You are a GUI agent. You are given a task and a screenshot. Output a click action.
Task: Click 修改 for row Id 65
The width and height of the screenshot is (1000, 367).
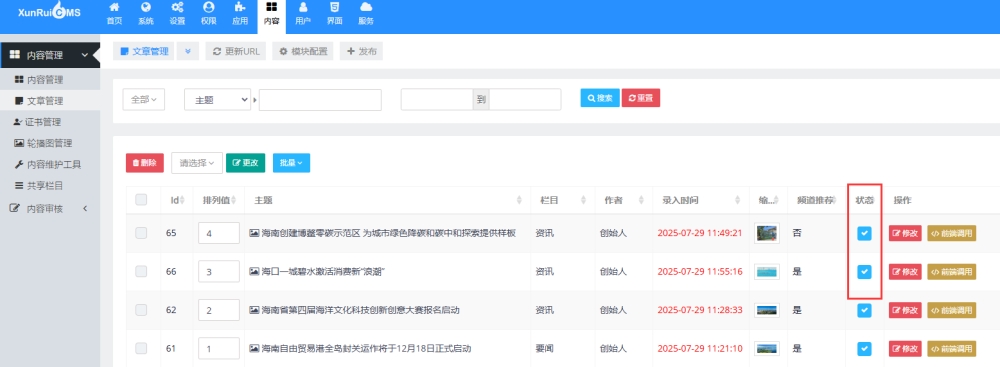[905, 234]
